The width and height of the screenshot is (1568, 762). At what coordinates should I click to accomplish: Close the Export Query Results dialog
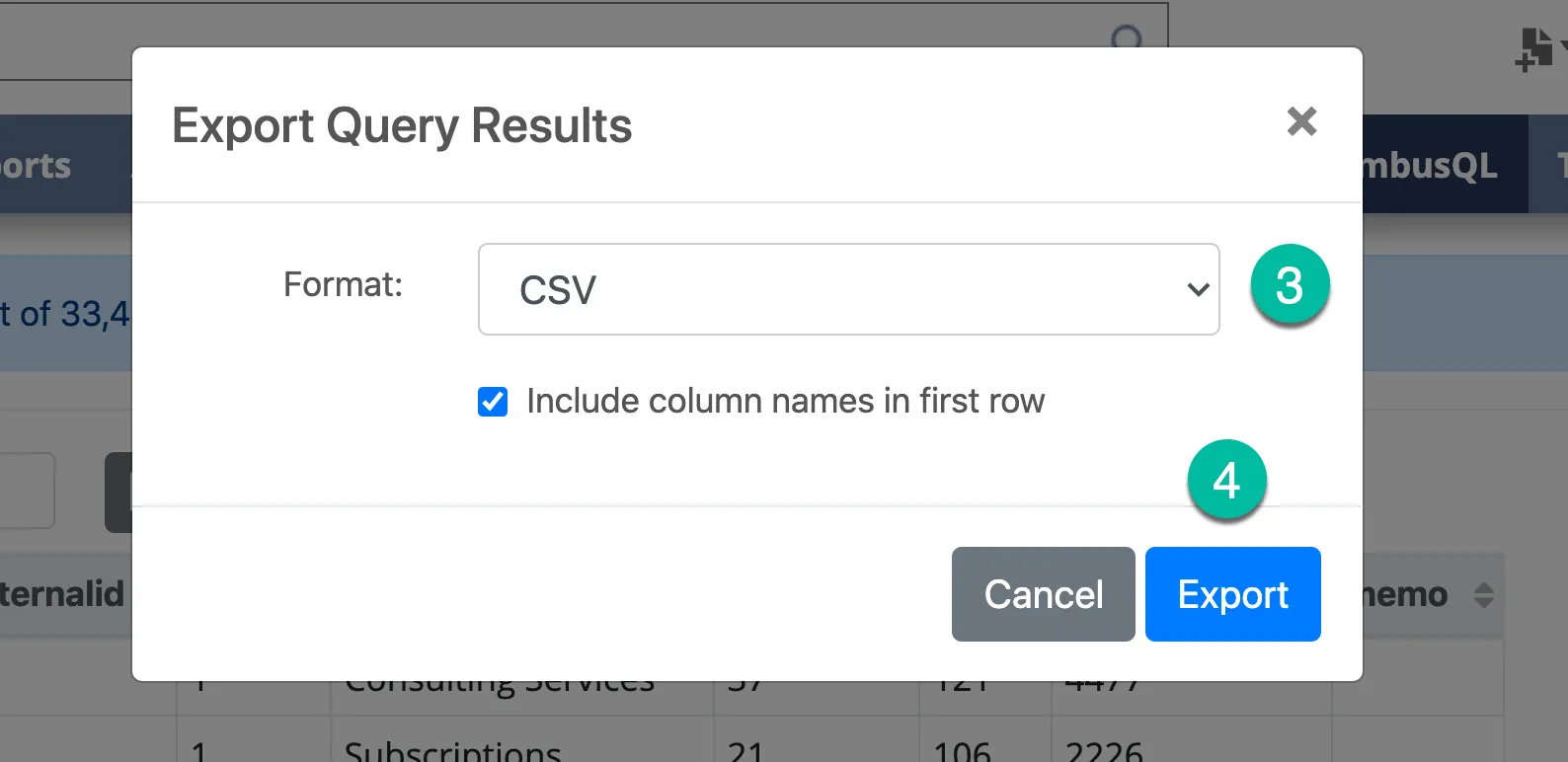tap(1301, 121)
